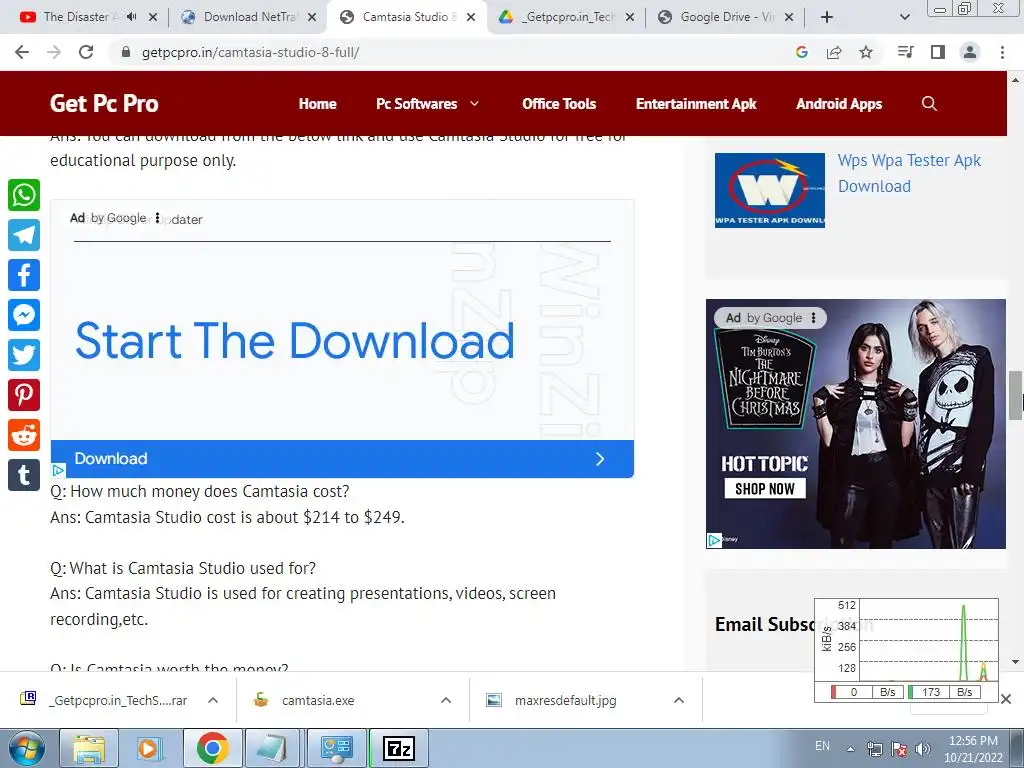1024x768 pixels.
Task: Show hidden system tray icons arrow
Action: click(850, 749)
